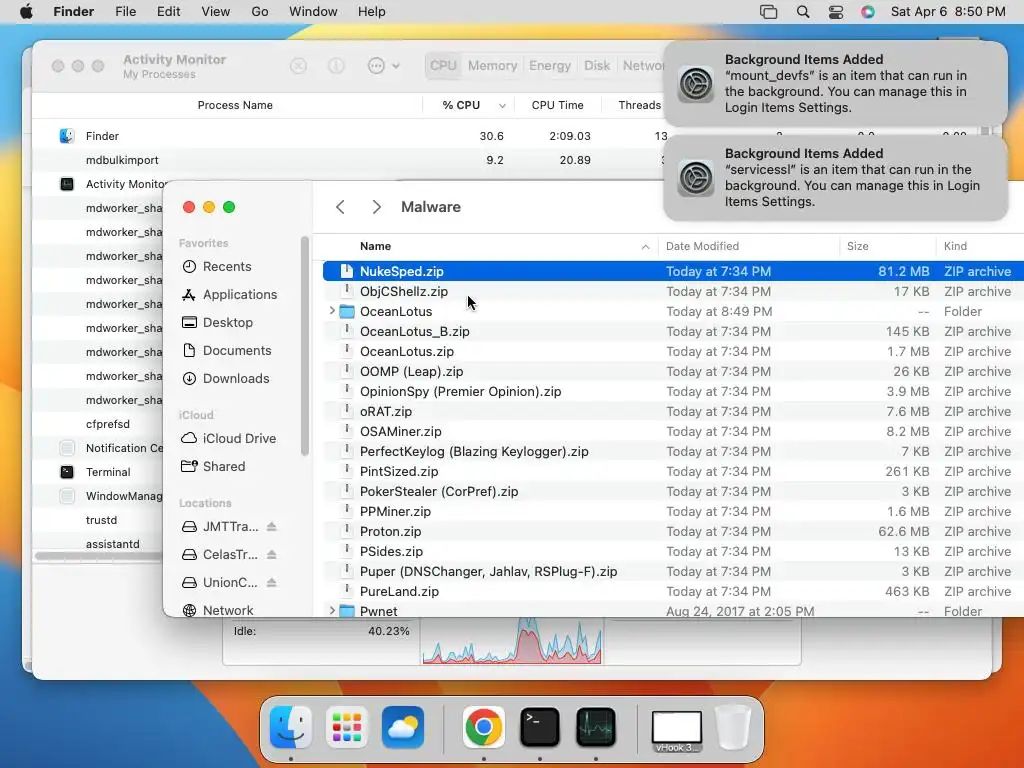Open the Help menu
The height and width of the screenshot is (768, 1024).
(x=372, y=12)
